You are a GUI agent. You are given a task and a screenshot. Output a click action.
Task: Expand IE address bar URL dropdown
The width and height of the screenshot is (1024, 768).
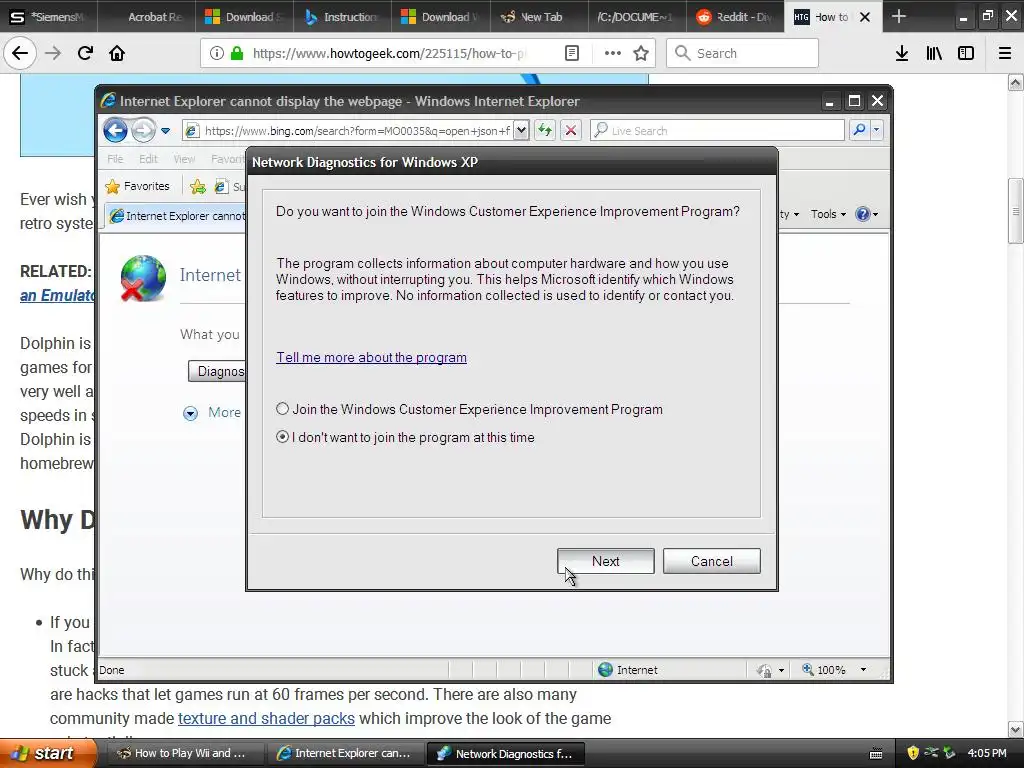pyautogui.click(x=520, y=131)
